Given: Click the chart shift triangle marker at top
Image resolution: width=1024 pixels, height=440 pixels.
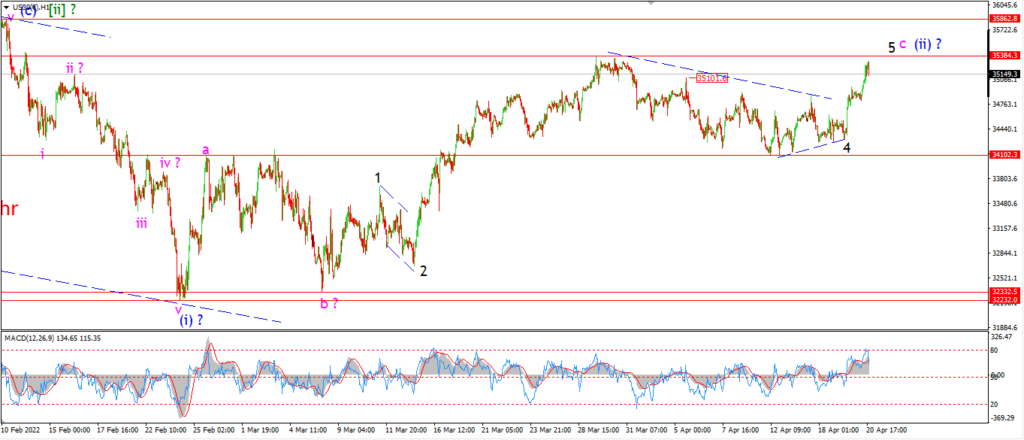Looking at the screenshot, I should (x=650, y=3).
